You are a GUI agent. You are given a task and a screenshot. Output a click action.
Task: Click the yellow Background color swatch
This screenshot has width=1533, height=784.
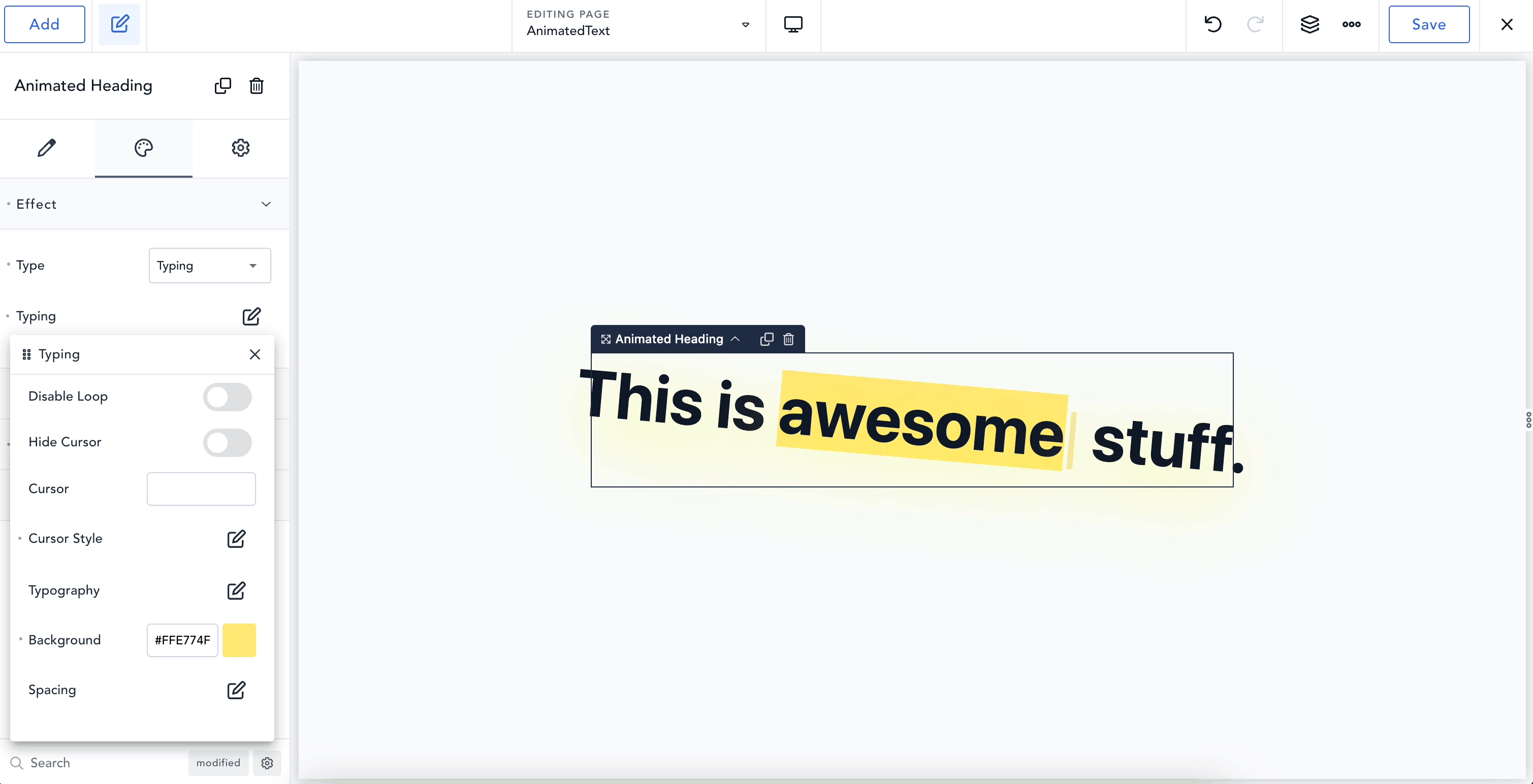239,640
